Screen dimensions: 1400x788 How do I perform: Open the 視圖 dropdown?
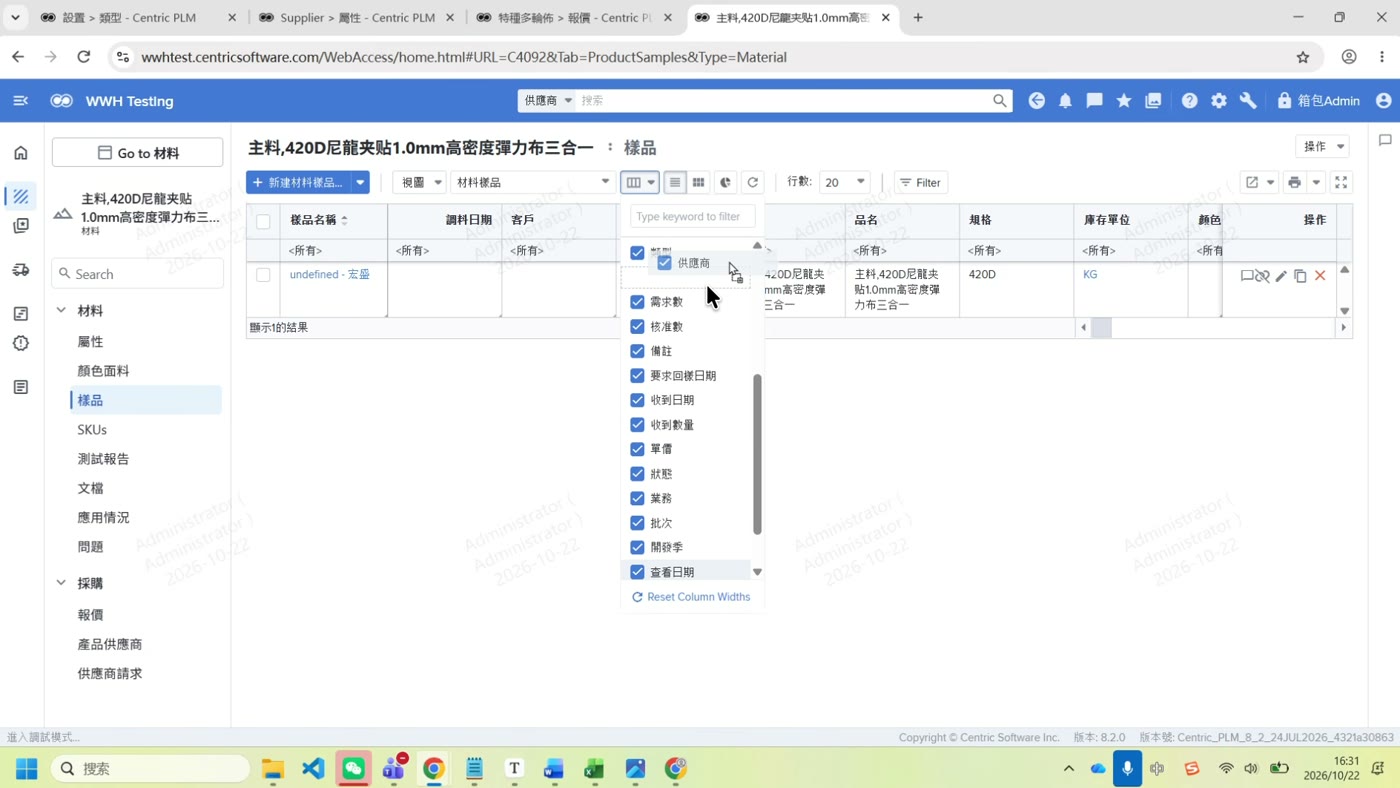pyautogui.click(x=419, y=183)
